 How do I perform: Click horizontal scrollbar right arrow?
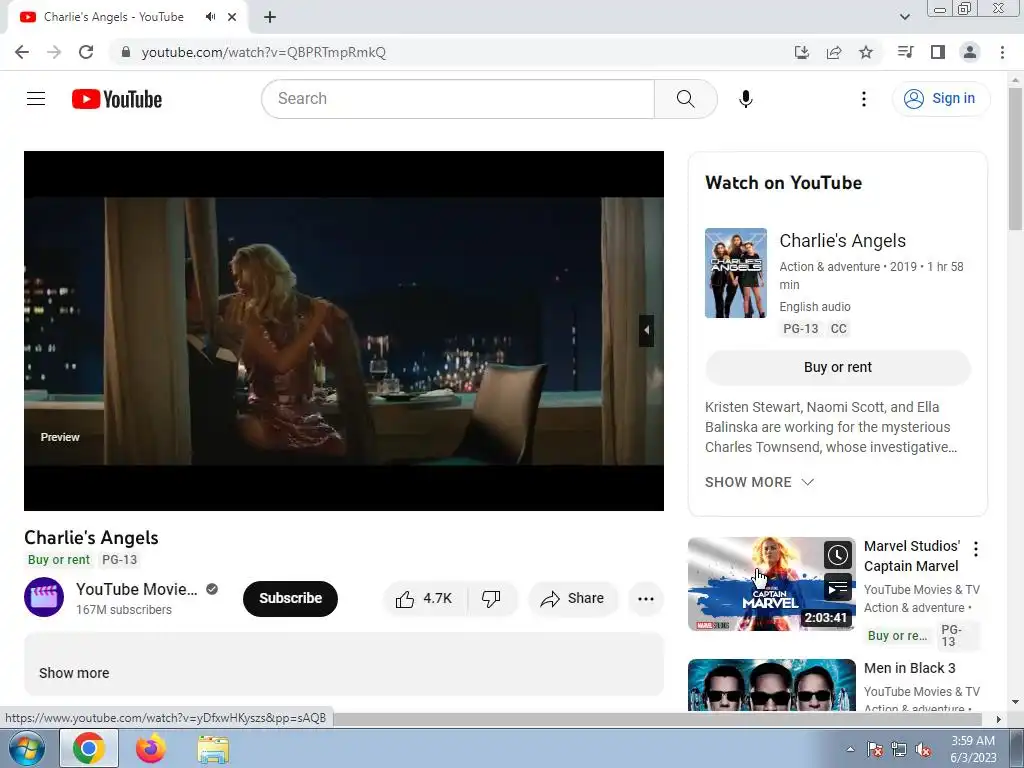[x=998, y=719]
